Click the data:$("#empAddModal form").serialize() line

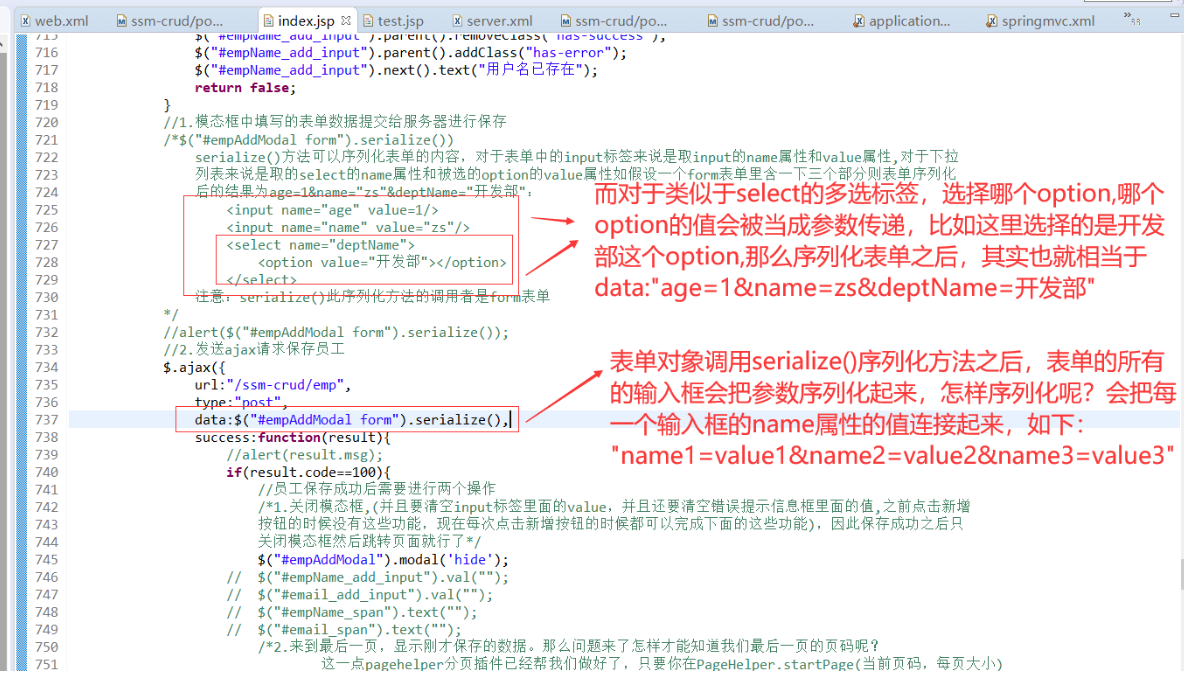[x=353, y=420]
